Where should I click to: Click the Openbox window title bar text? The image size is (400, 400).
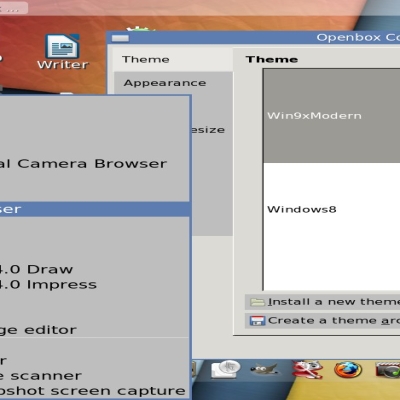coord(358,38)
